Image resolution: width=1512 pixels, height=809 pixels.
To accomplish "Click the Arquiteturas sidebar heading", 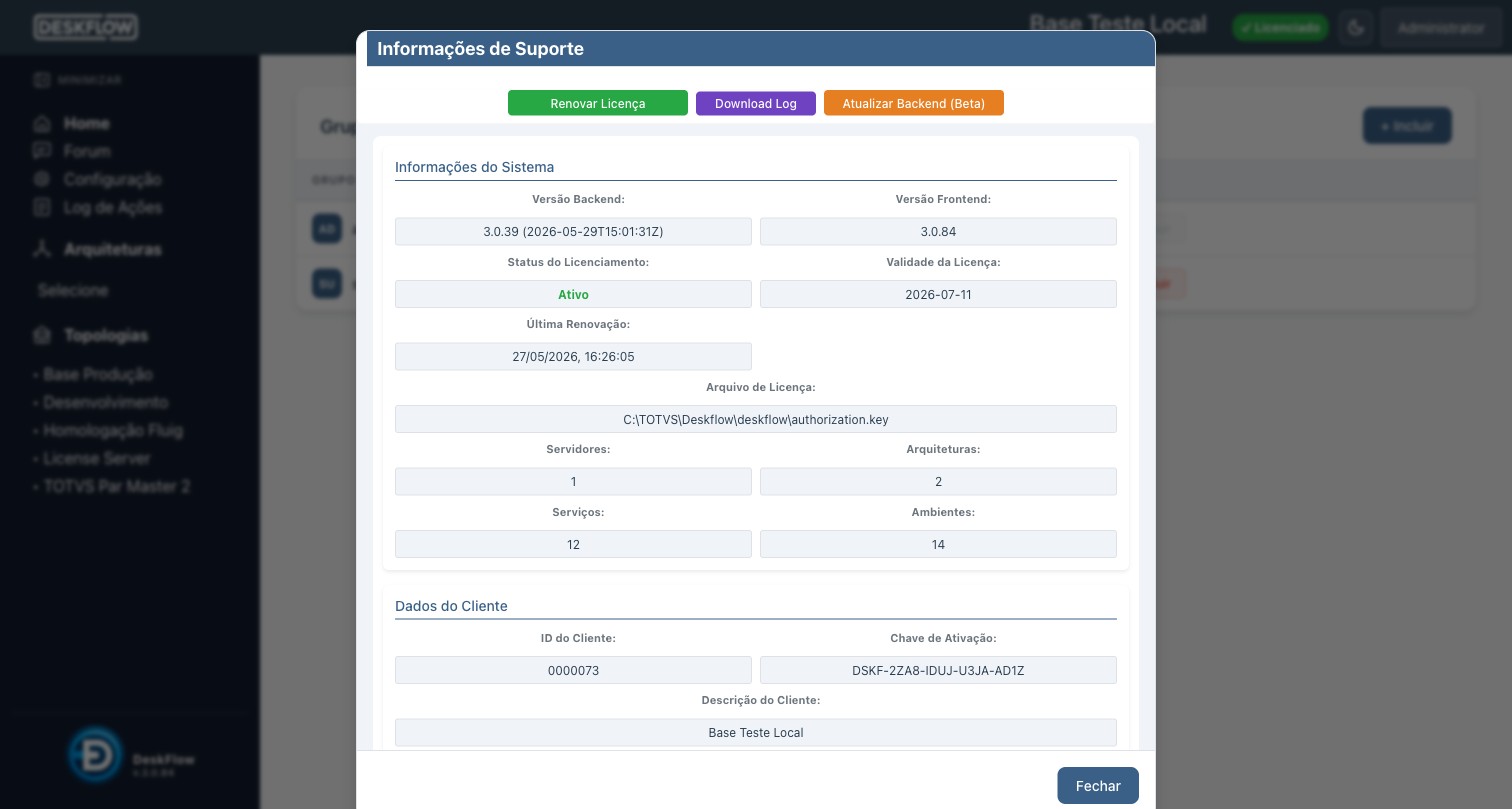I will pos(113,249).
